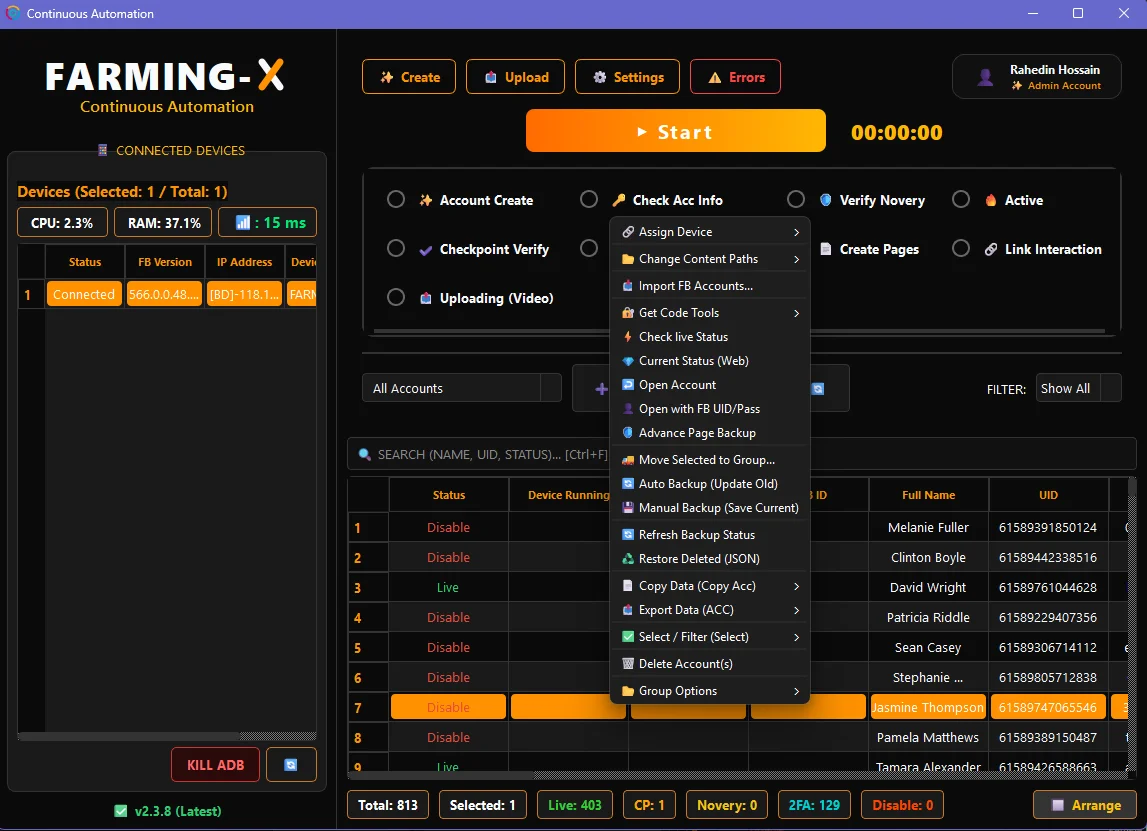Select the Verify Novery radio button
The width and height of the screenshot is (1147, 831).
[x=796, y=200]
